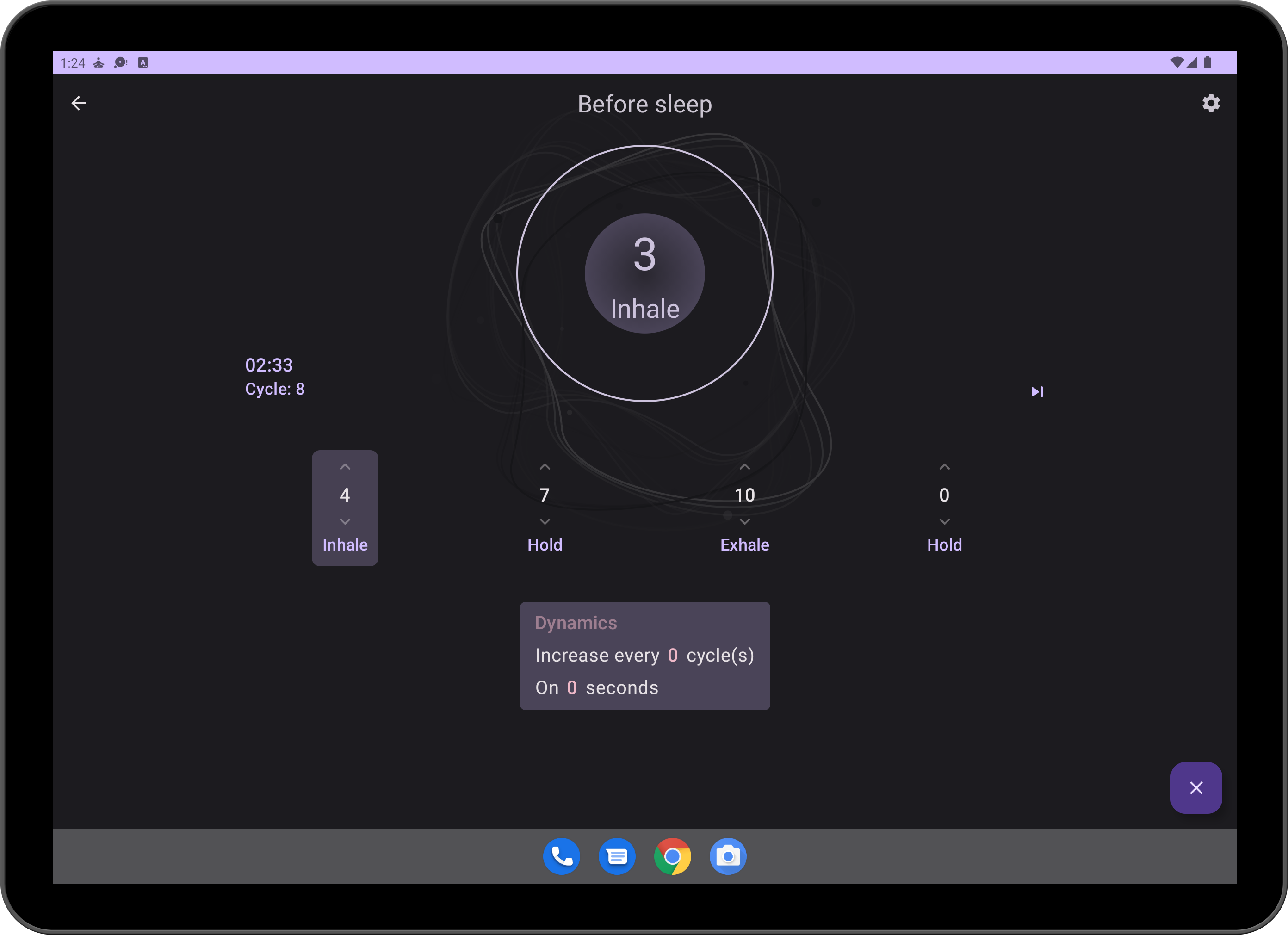1288x935 pixels.
Task: Tap the elapsed time 02:33
Action: pos(269,365)
